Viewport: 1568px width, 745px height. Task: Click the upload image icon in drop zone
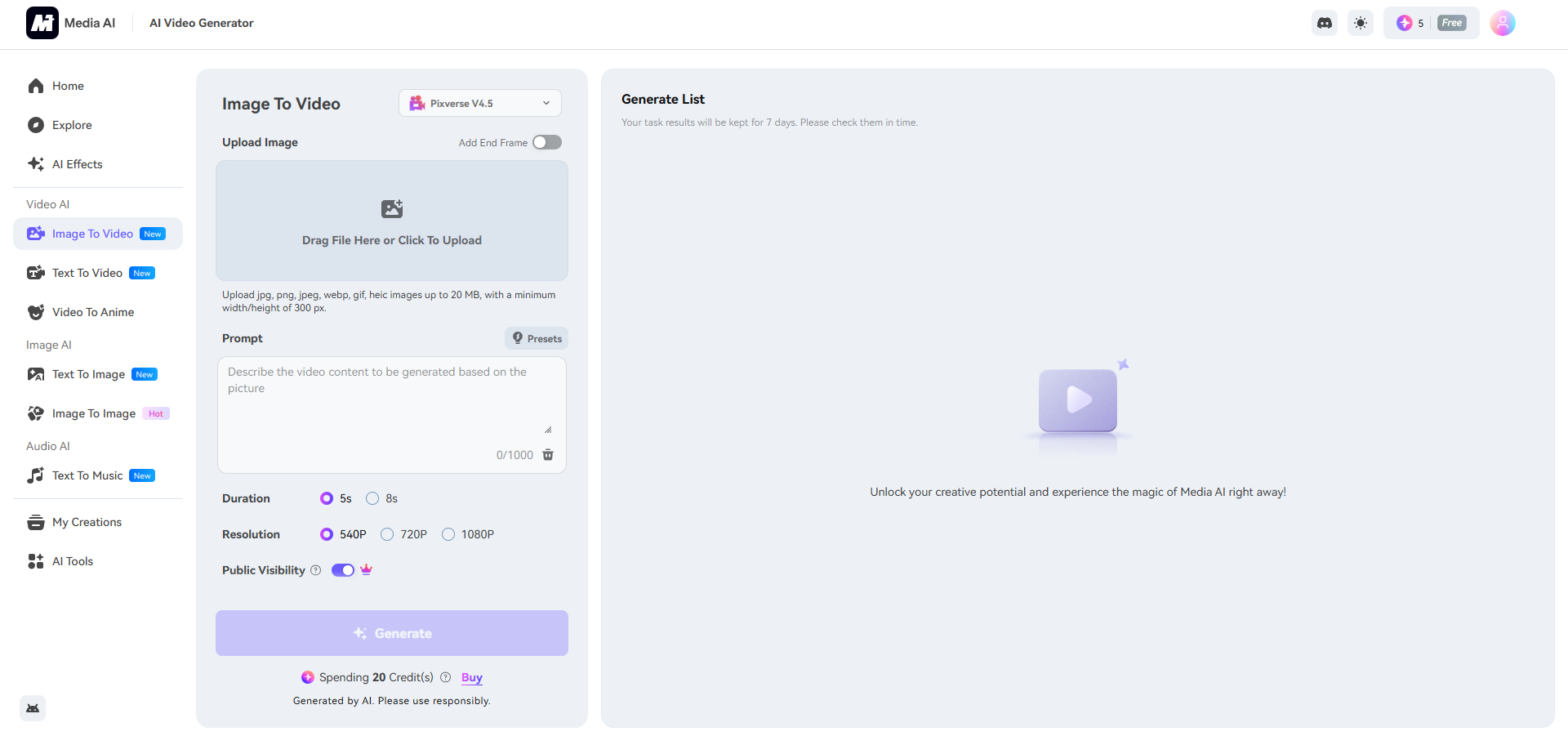click(392, 208)
